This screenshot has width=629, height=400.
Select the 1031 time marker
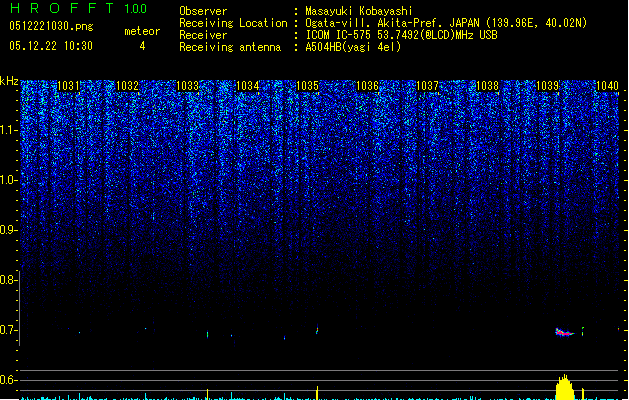click(68, 86)
